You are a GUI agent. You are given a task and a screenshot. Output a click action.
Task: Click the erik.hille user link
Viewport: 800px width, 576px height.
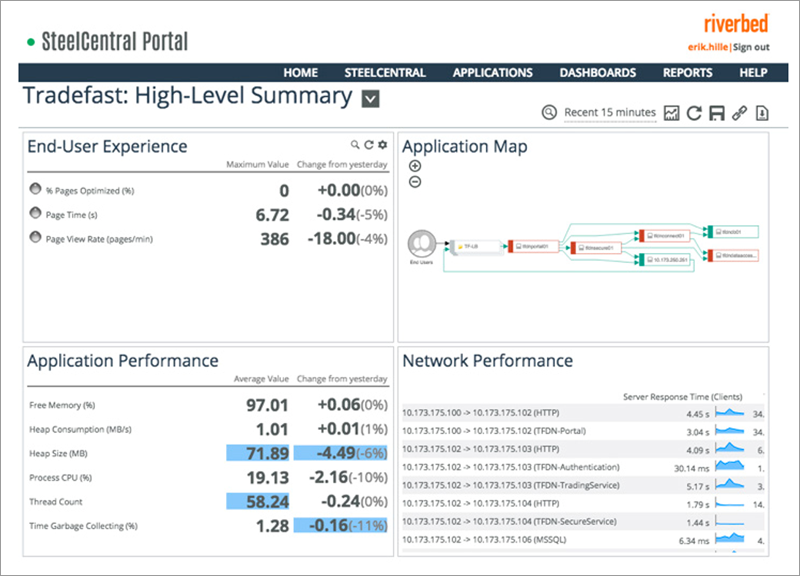[x=708, y=47]
